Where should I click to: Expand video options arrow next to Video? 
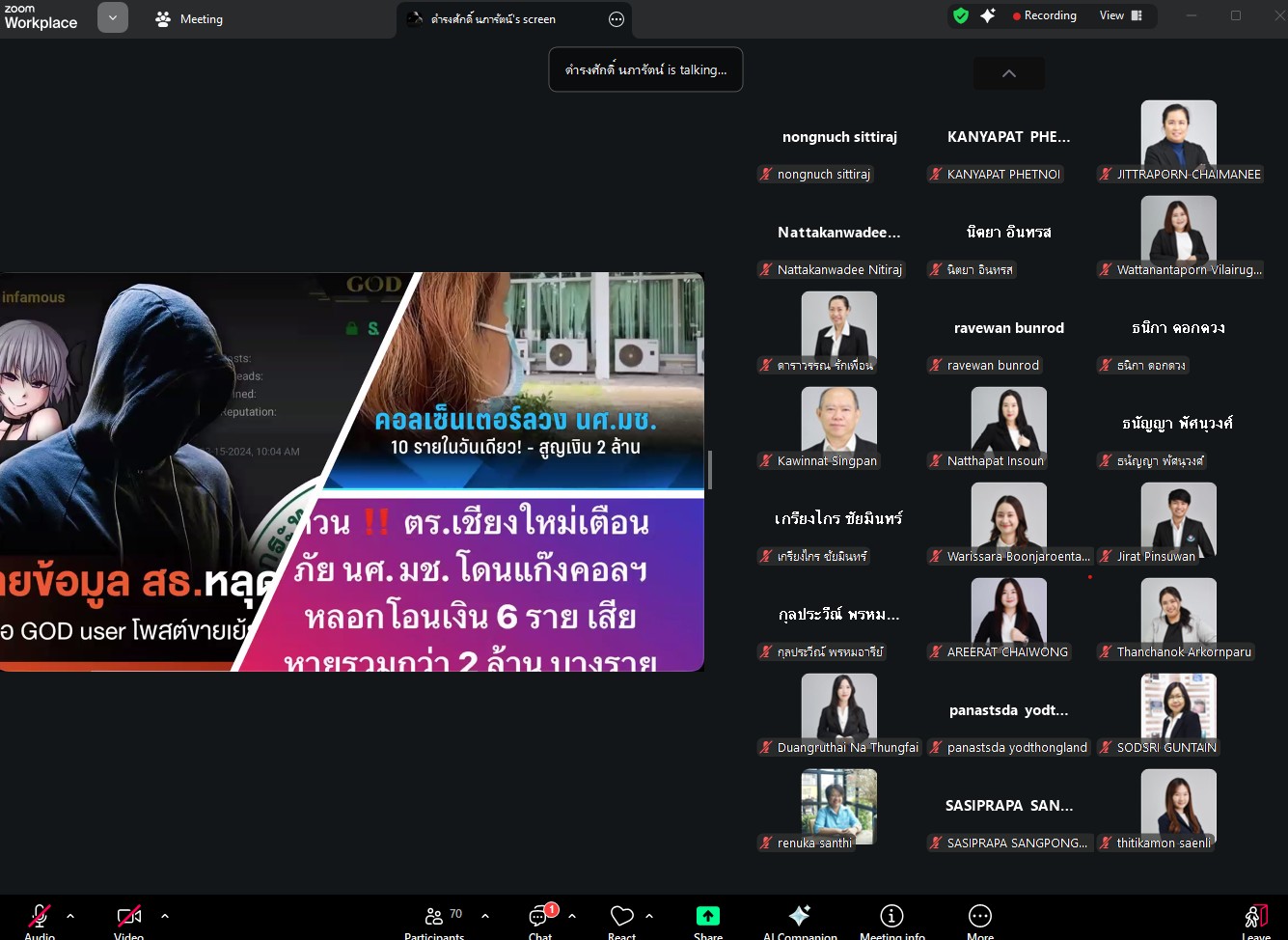pos(165,916)
